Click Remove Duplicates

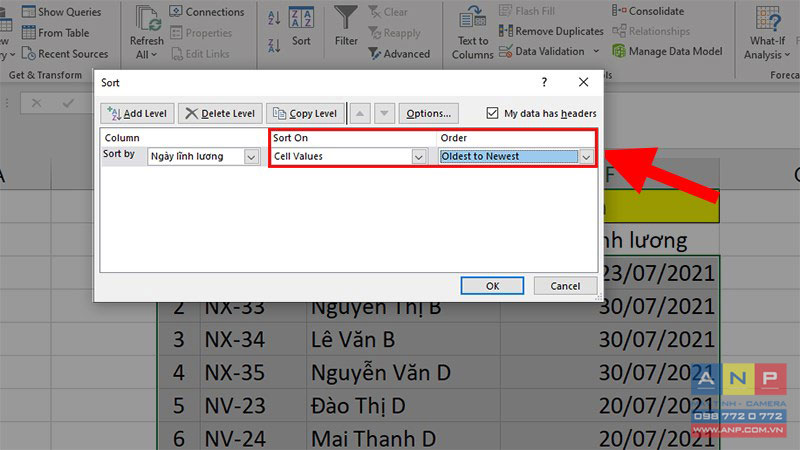(x=551, y=31)
